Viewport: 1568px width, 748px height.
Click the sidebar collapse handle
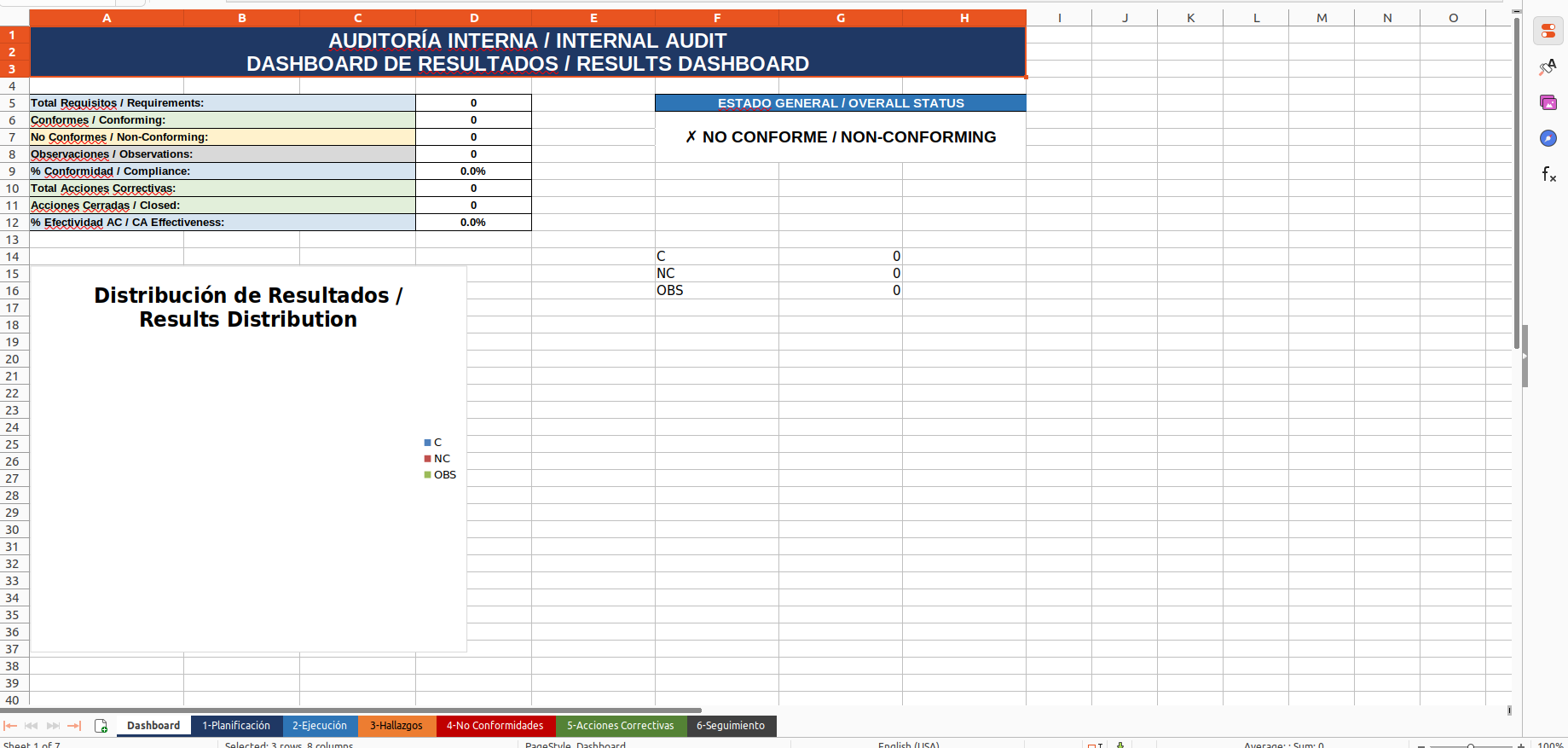[1525, 357]
